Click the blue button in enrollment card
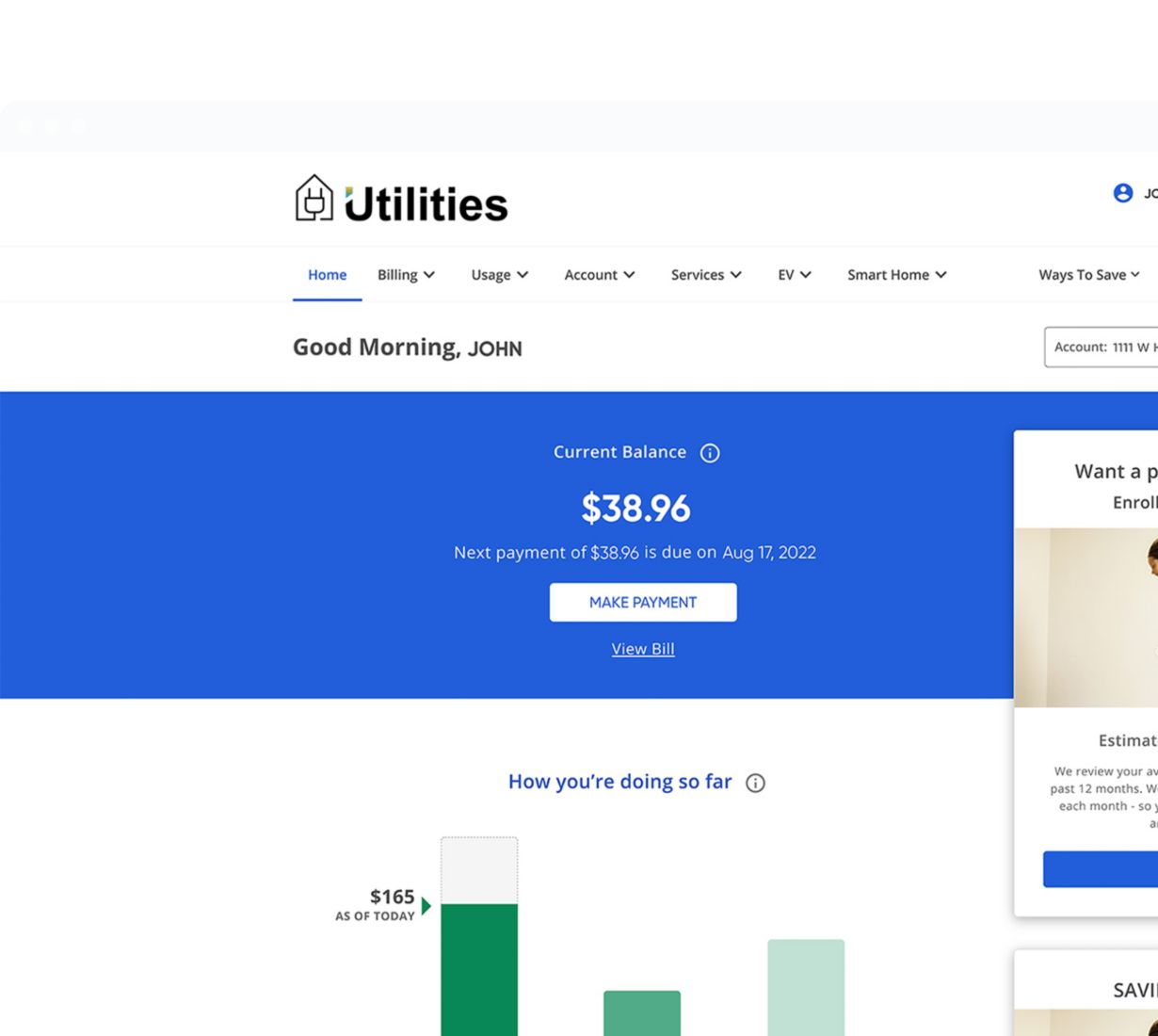 coord(1100,869)
